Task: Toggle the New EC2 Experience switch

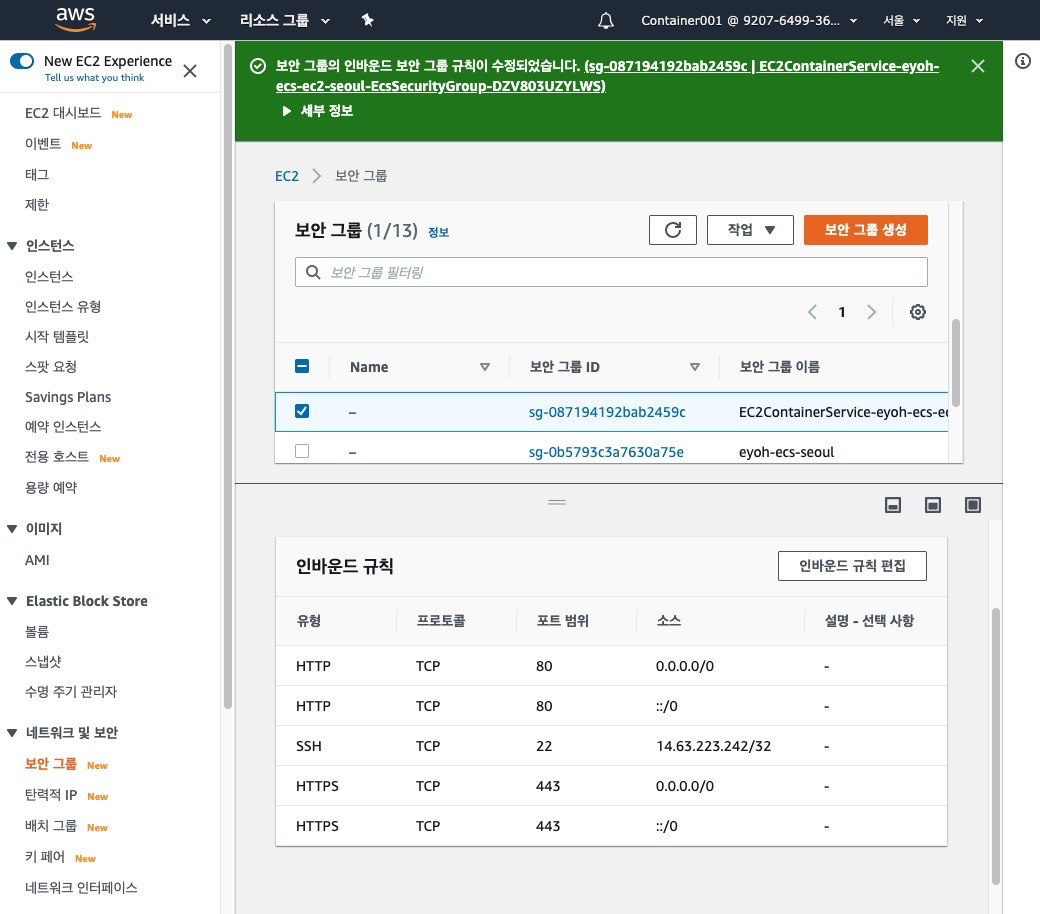Action: (x=22, y=61)
